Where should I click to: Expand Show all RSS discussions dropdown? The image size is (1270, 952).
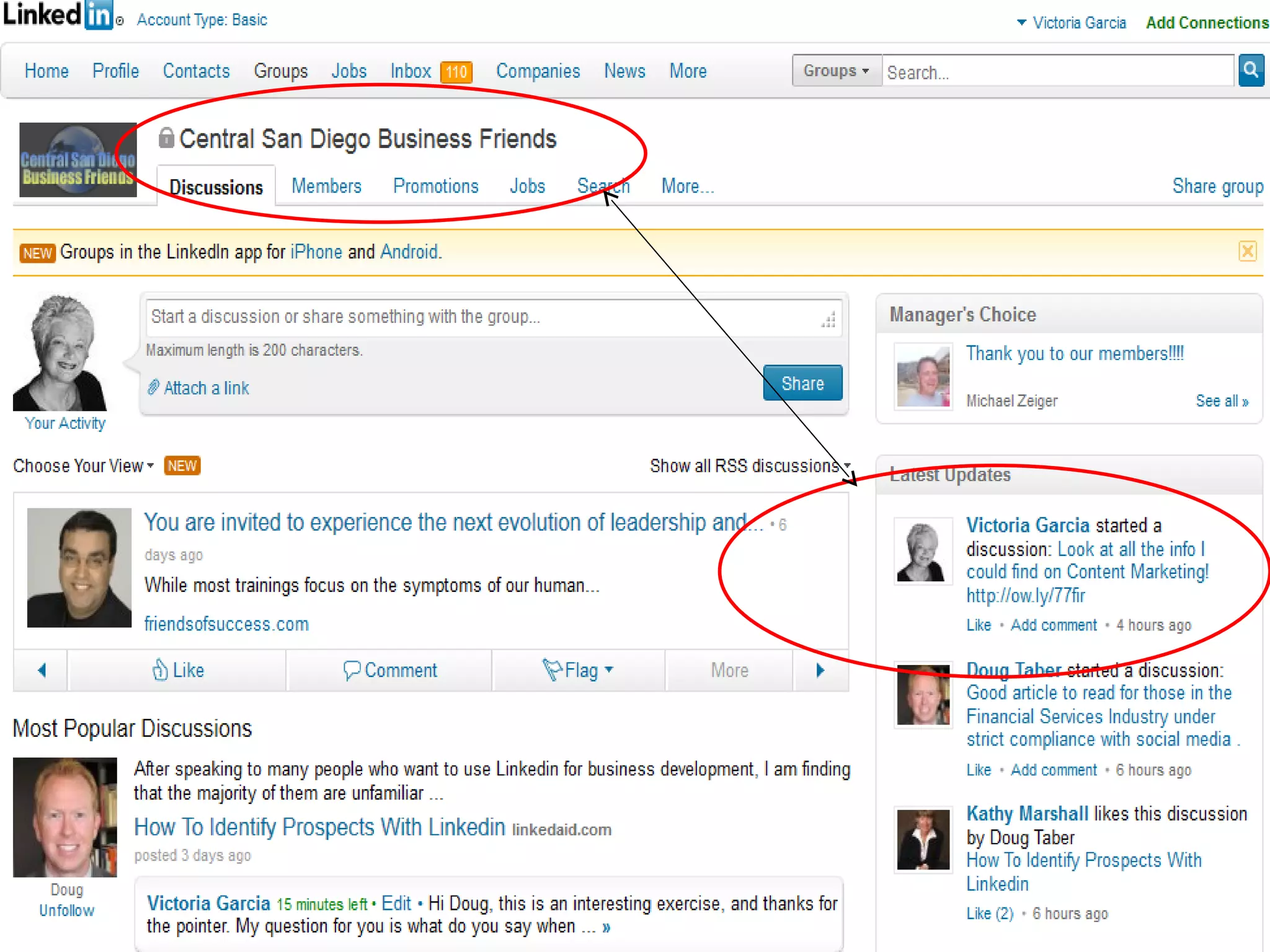749,465
